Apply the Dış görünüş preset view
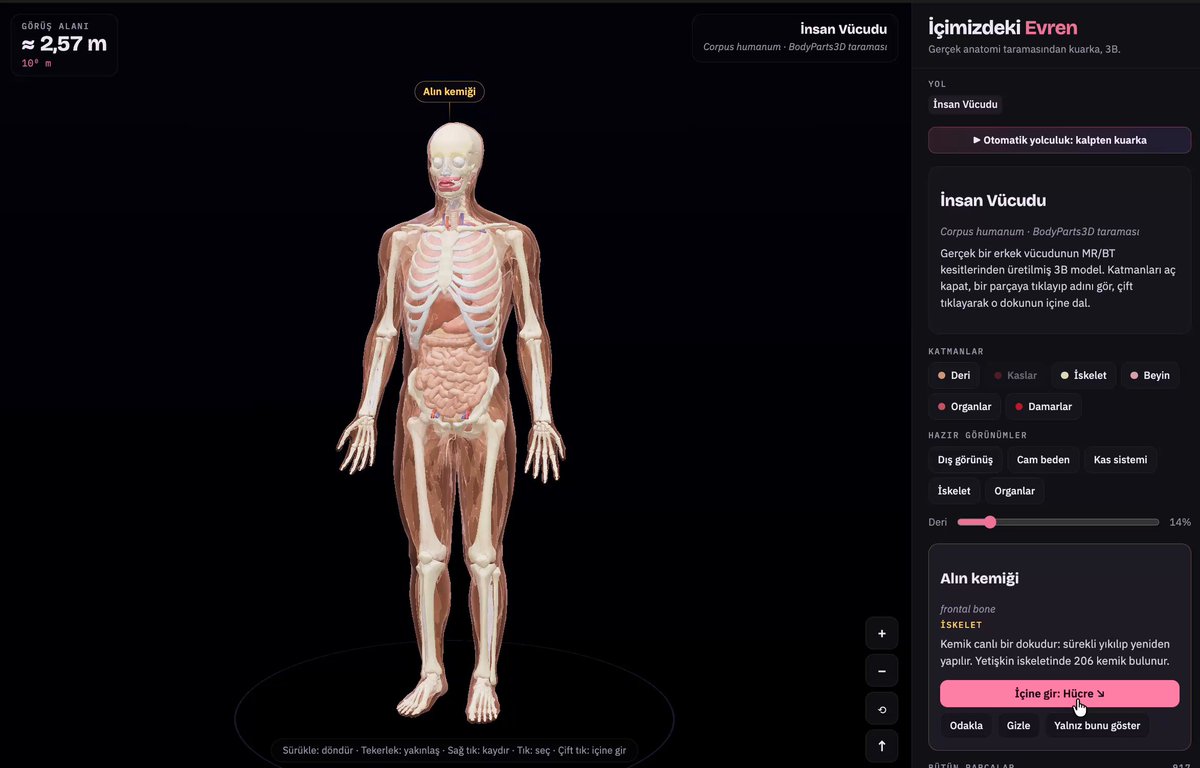The height and width of the screenshot is (768, 1200). point(965,460)
